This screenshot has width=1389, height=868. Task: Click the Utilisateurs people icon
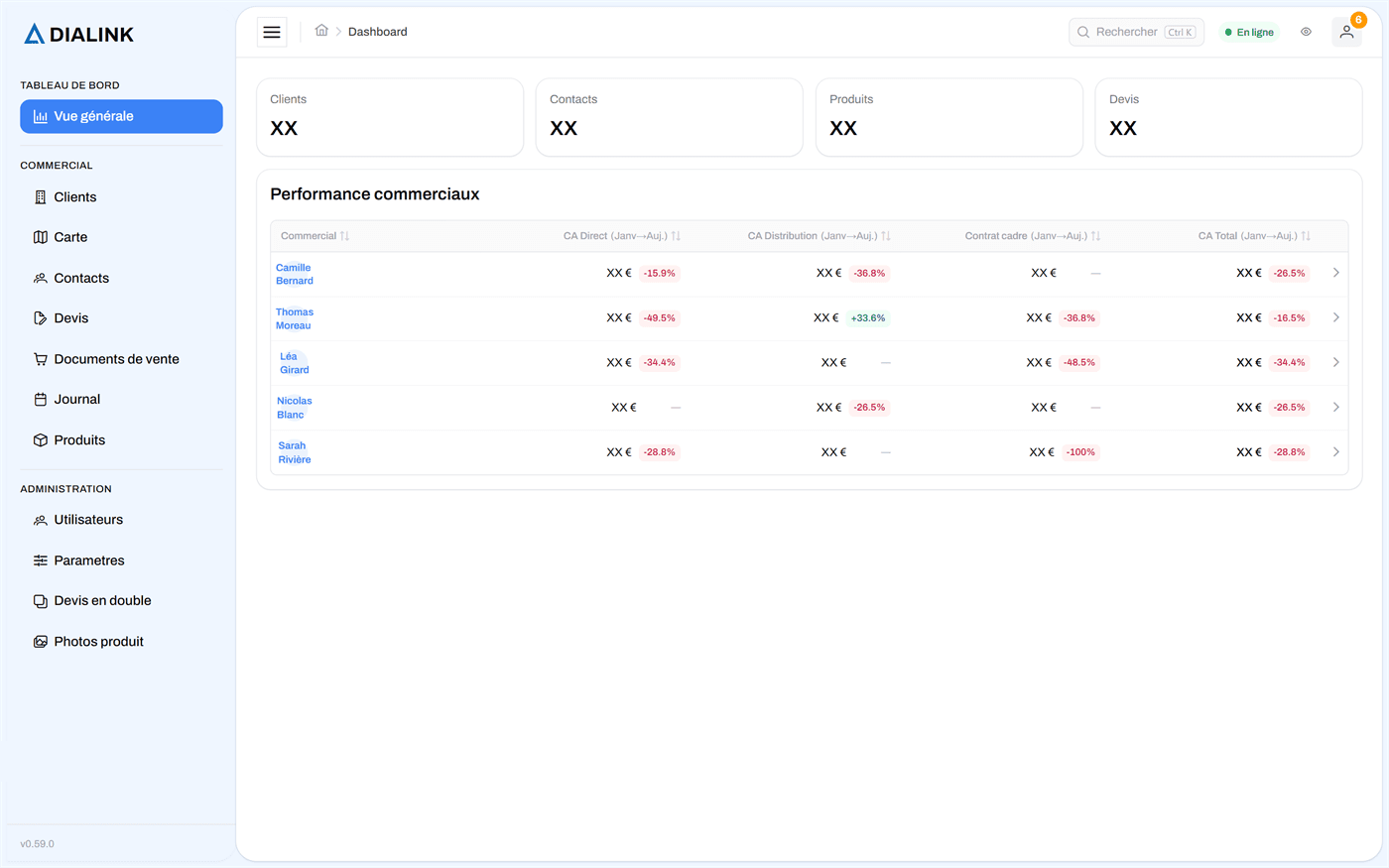pyautogui.click(x=41, y=520)
